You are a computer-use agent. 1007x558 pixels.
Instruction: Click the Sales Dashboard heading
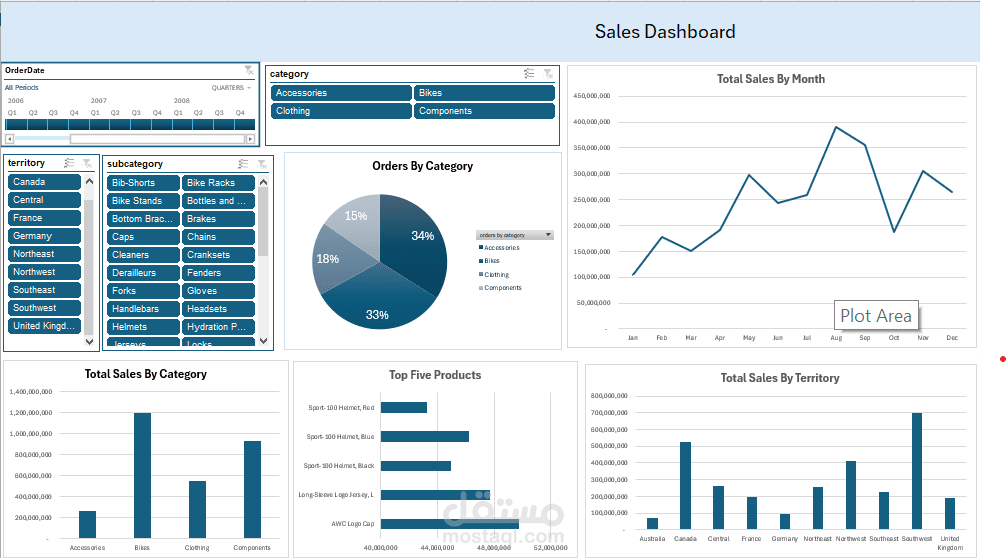click(665, 31)
